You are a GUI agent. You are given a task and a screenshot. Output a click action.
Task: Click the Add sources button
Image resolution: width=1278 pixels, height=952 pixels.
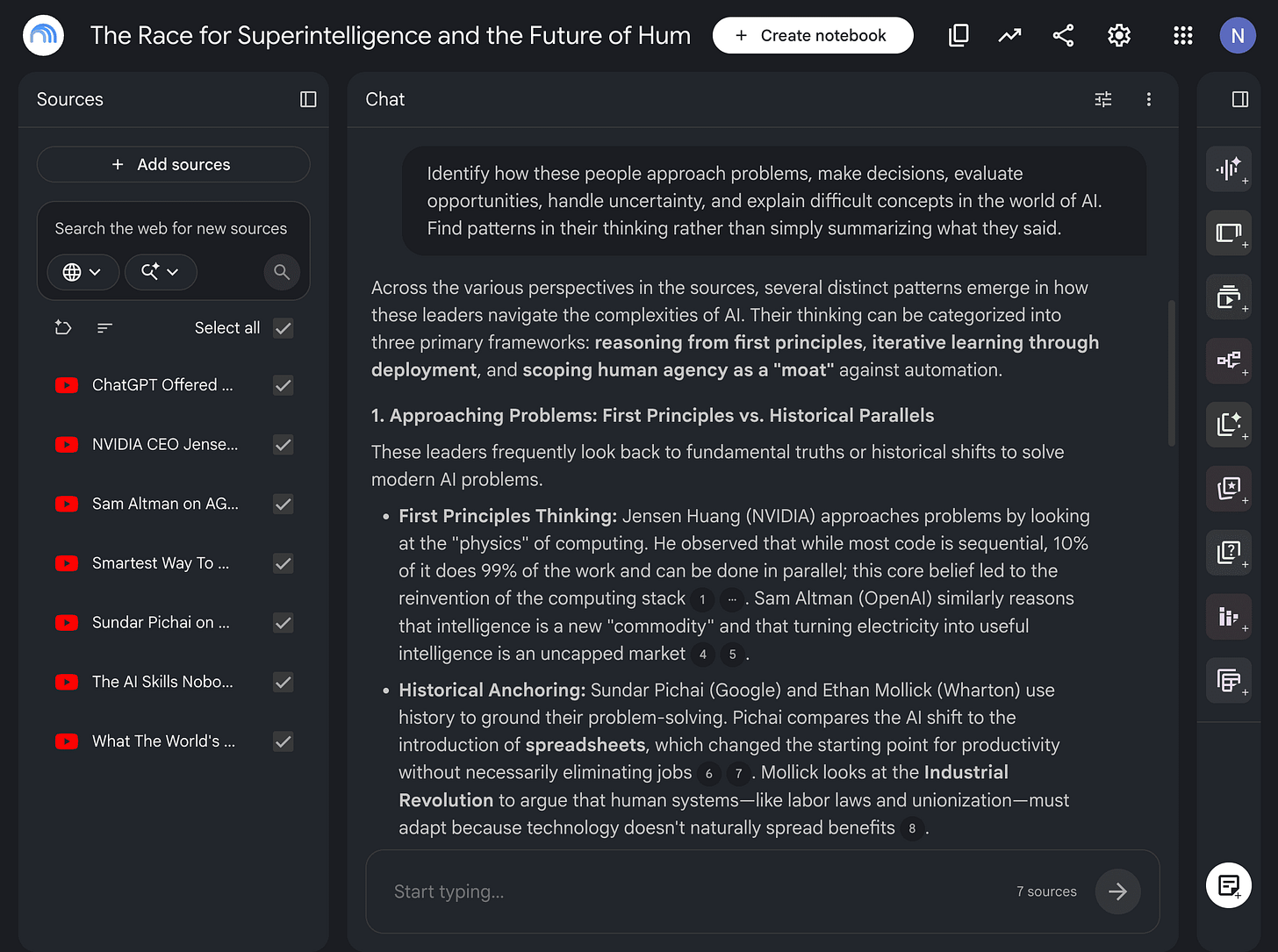tap(173, 164)
